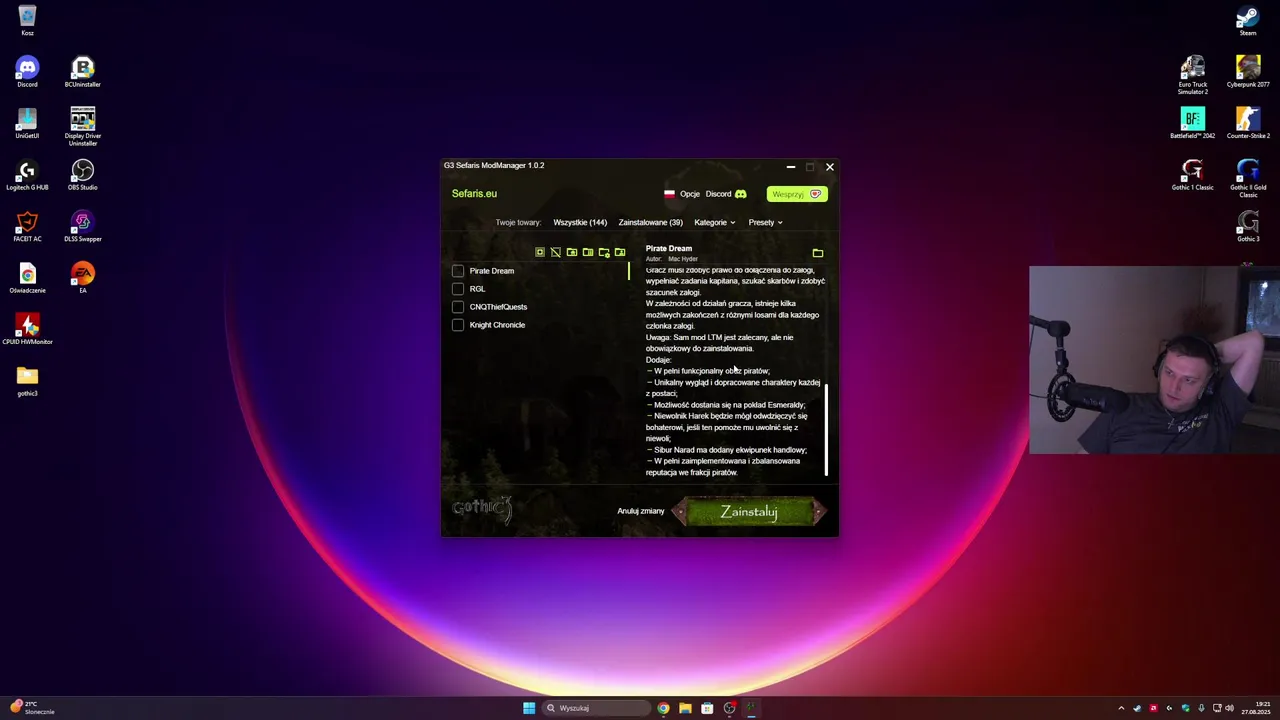Expand the Presety dropdown
The image size is (1280, 720).
point(766,222)
